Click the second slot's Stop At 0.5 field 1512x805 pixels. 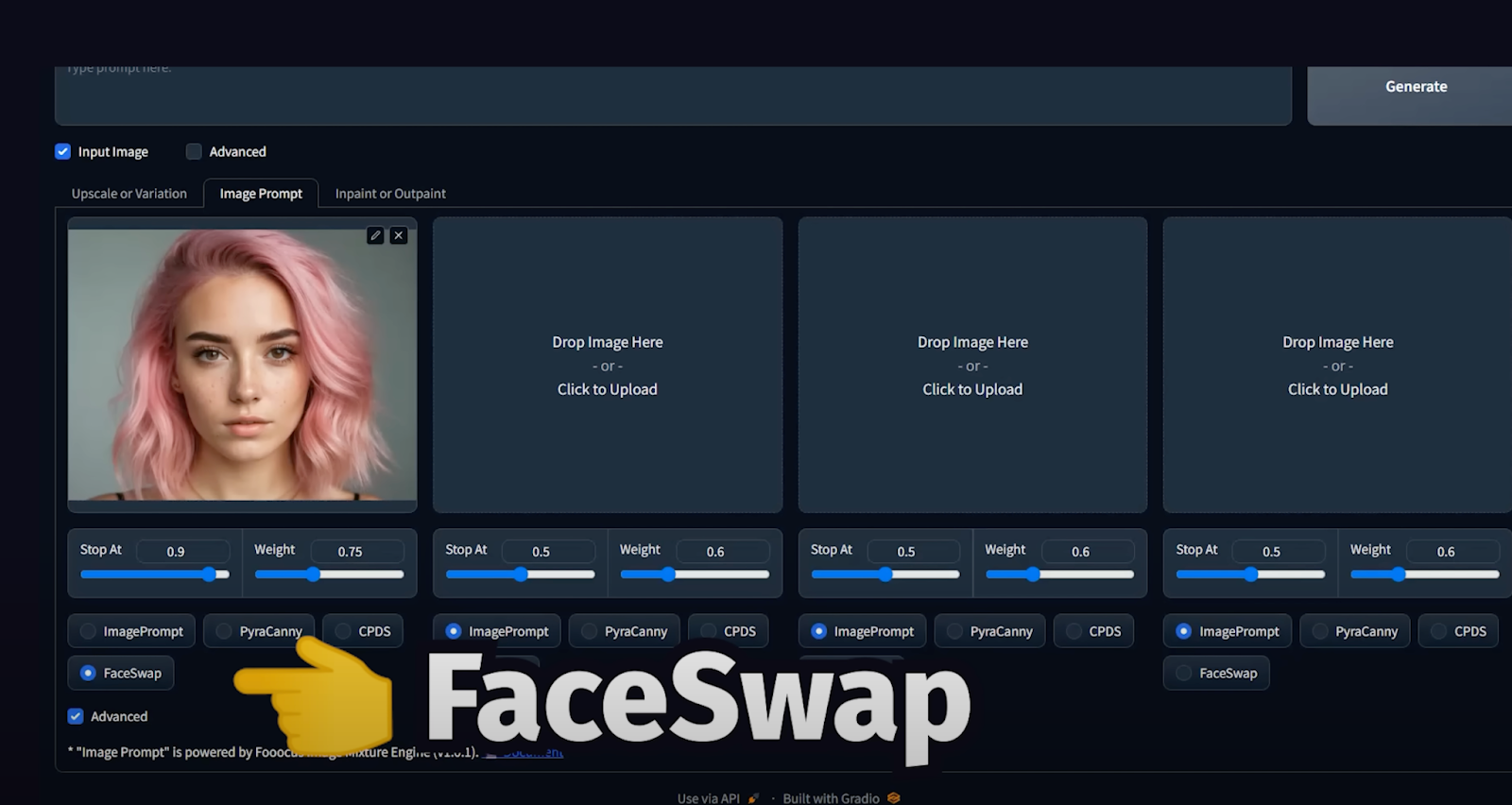549,551
